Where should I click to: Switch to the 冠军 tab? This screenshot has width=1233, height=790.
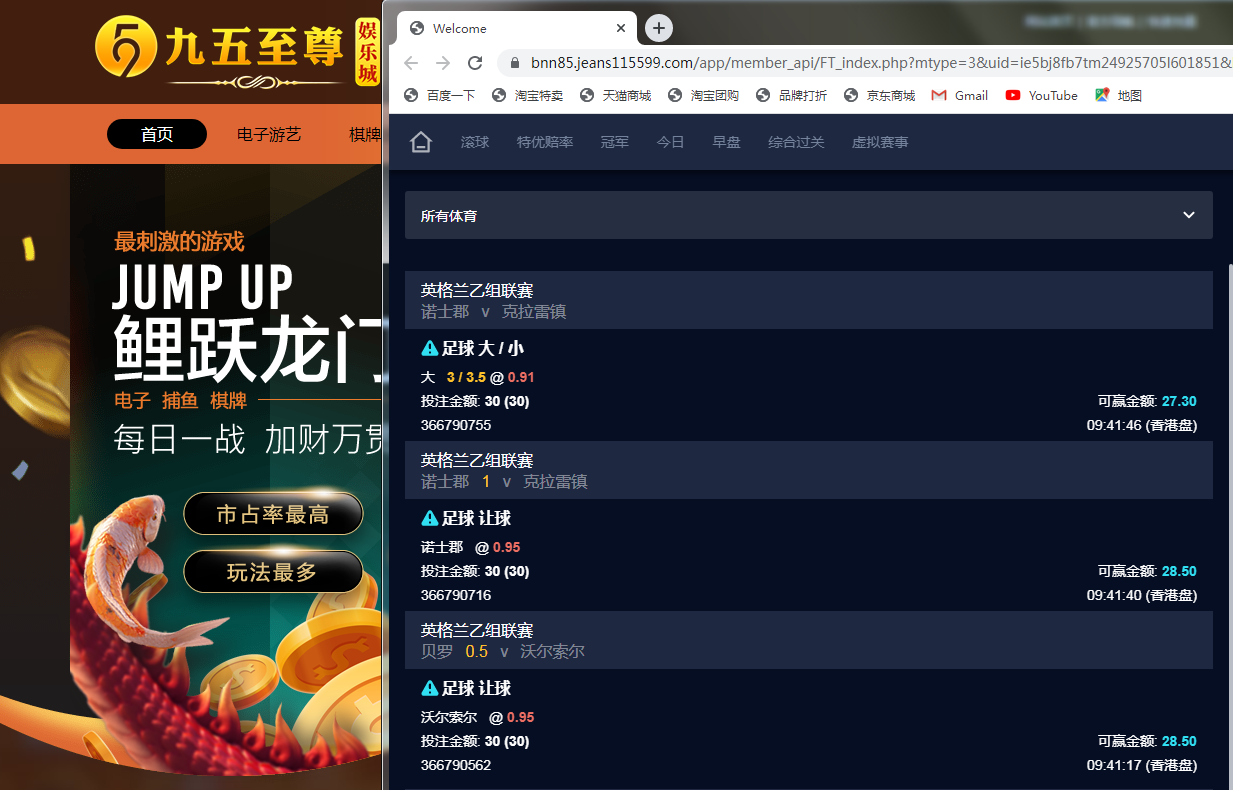pos(615,142)
